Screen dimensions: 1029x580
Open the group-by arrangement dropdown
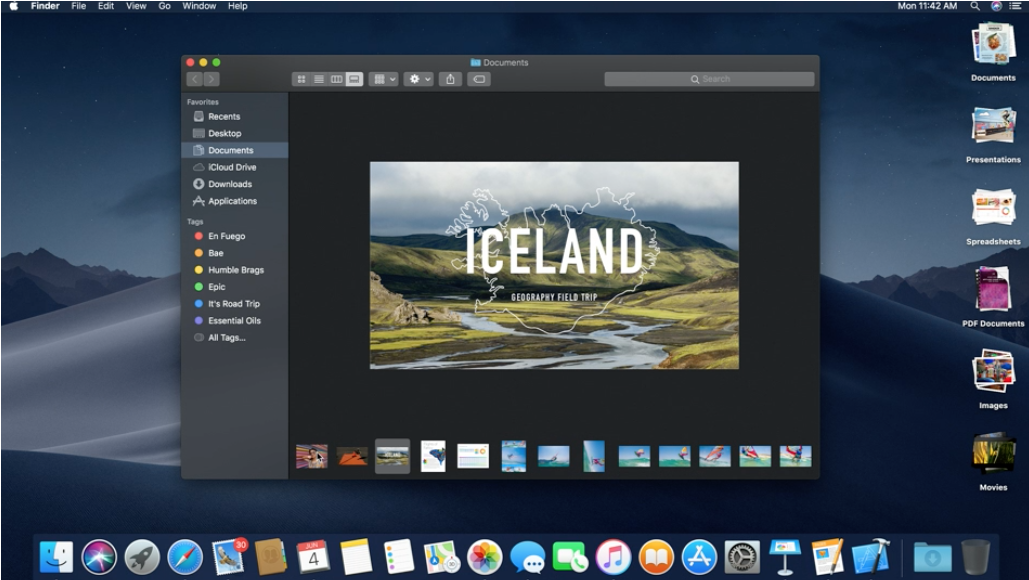click(384, 79)
